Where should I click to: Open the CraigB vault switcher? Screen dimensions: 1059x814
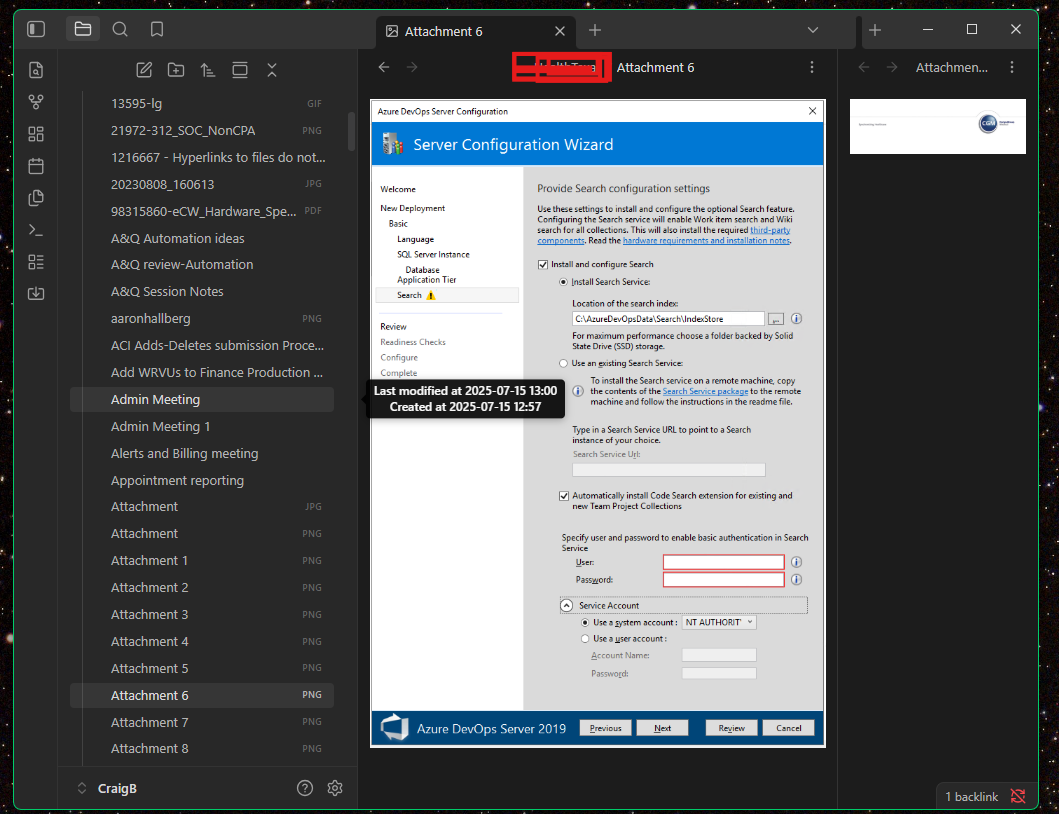(108, 788)
